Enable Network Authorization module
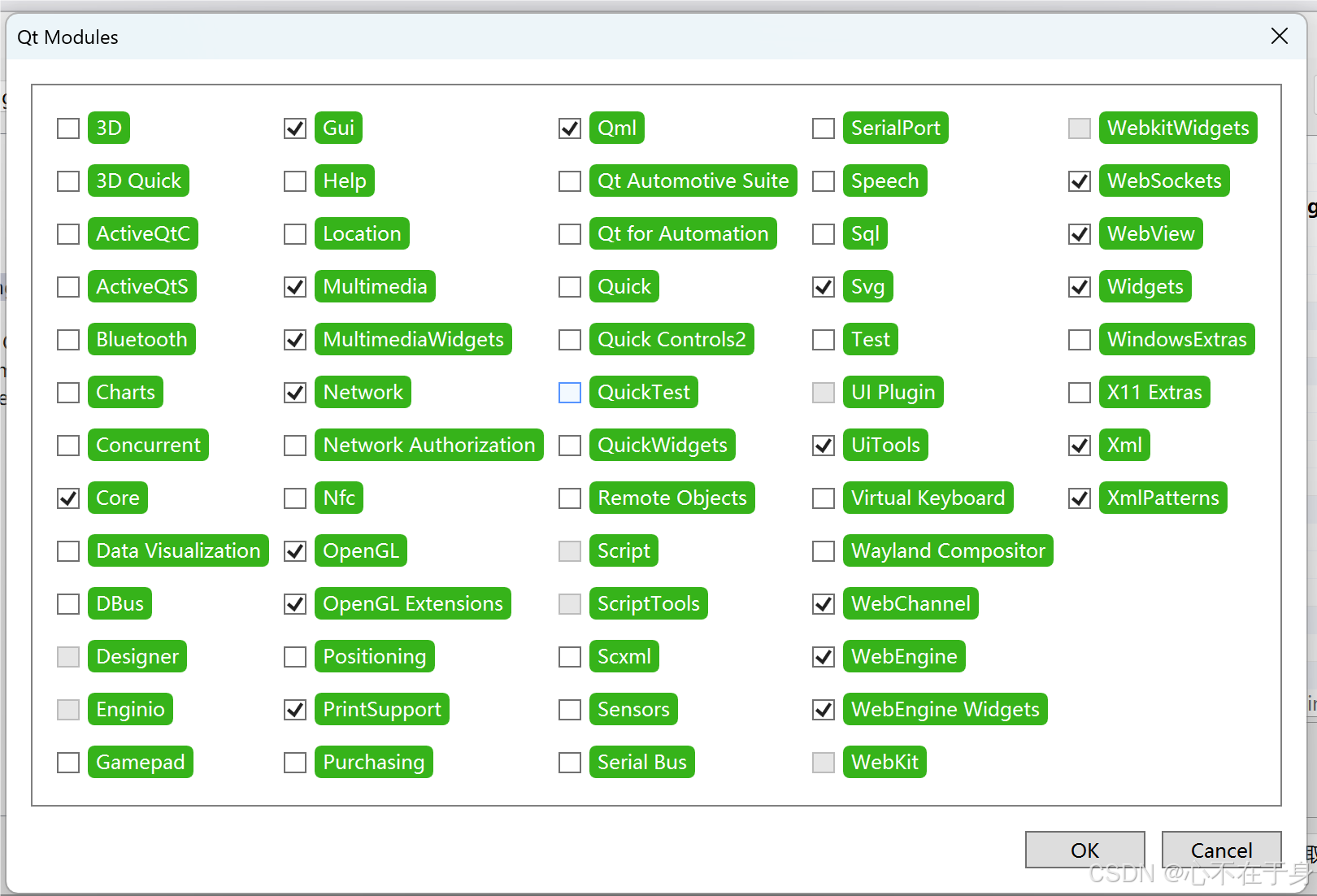This screenshot has width=1317, height=896. [295, 446]
